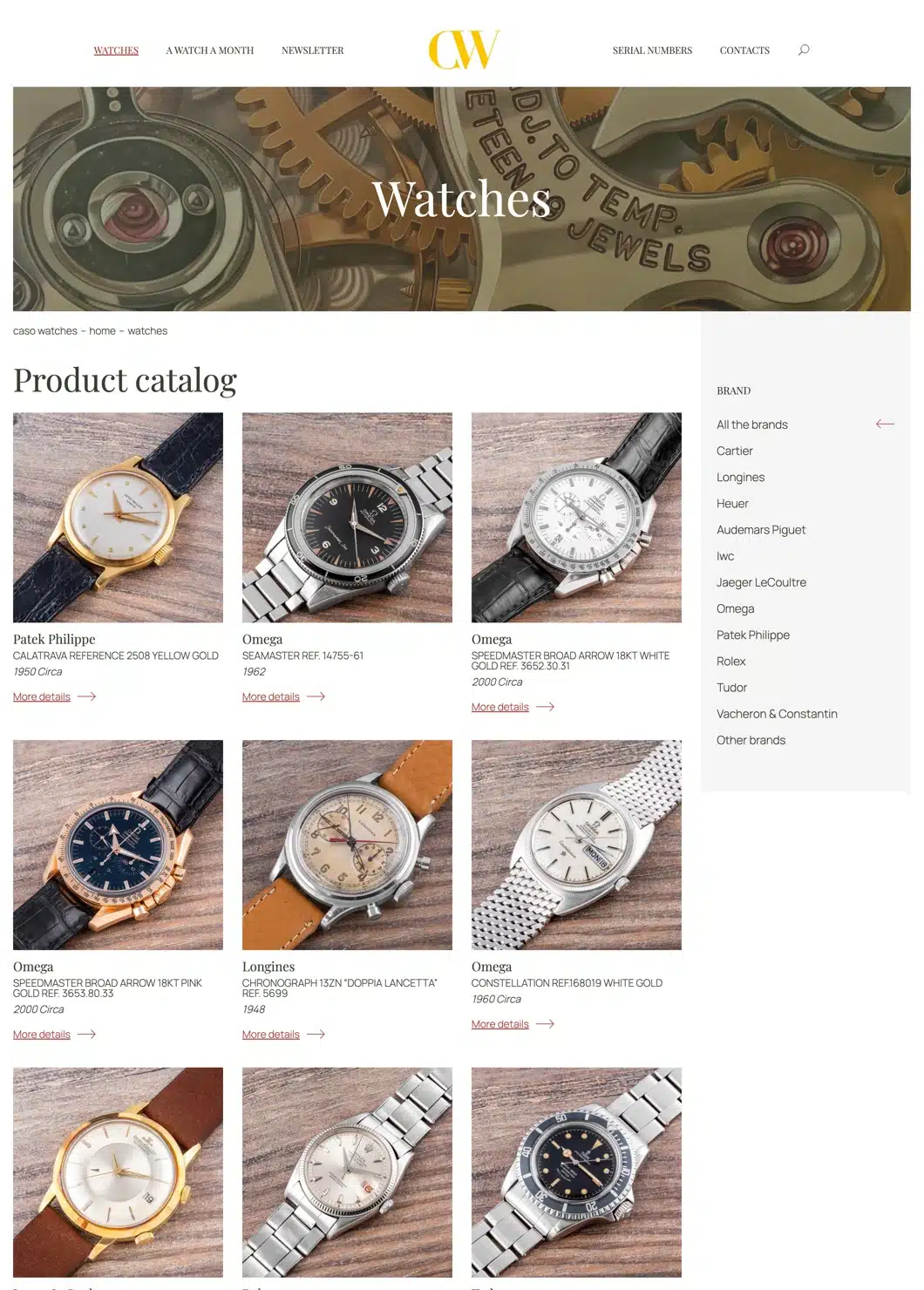This screenshot has height=1290, width=924.
Task: Select Vacheron & Constantin brand filter
Action: pyautogui.click(x=777, y=714)
